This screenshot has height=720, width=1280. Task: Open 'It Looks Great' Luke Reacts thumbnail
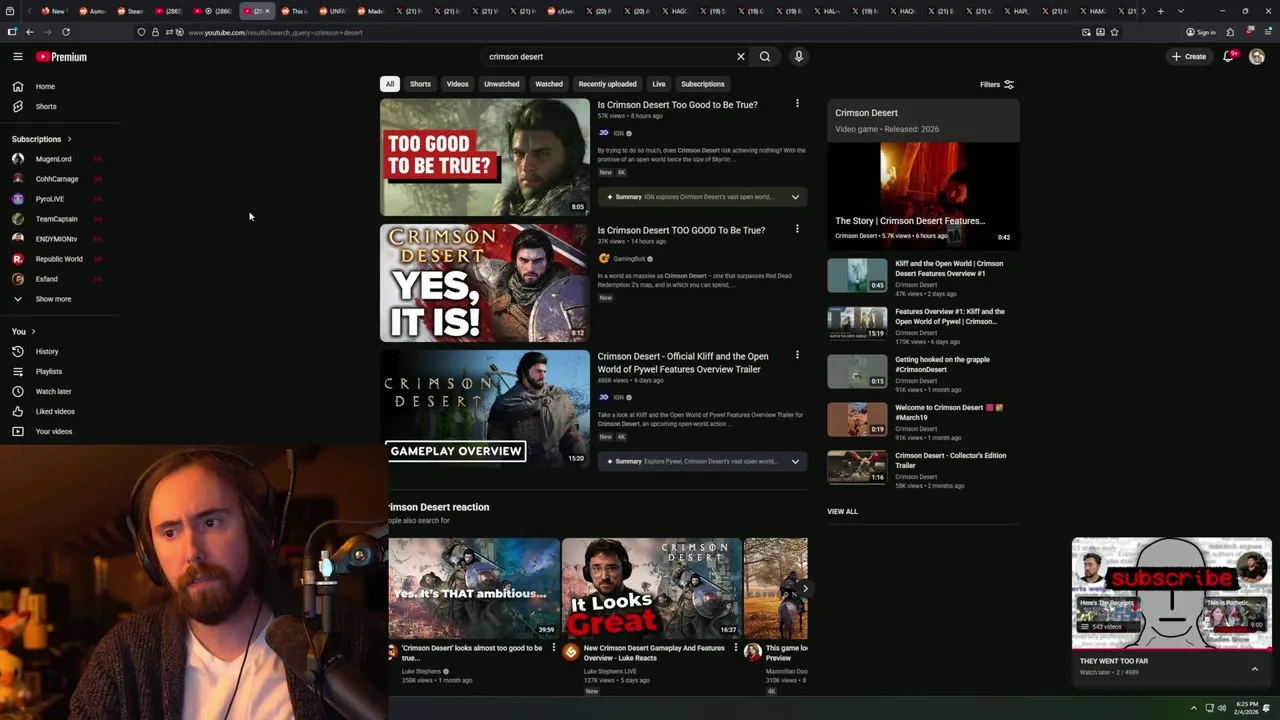click(652, 588)
